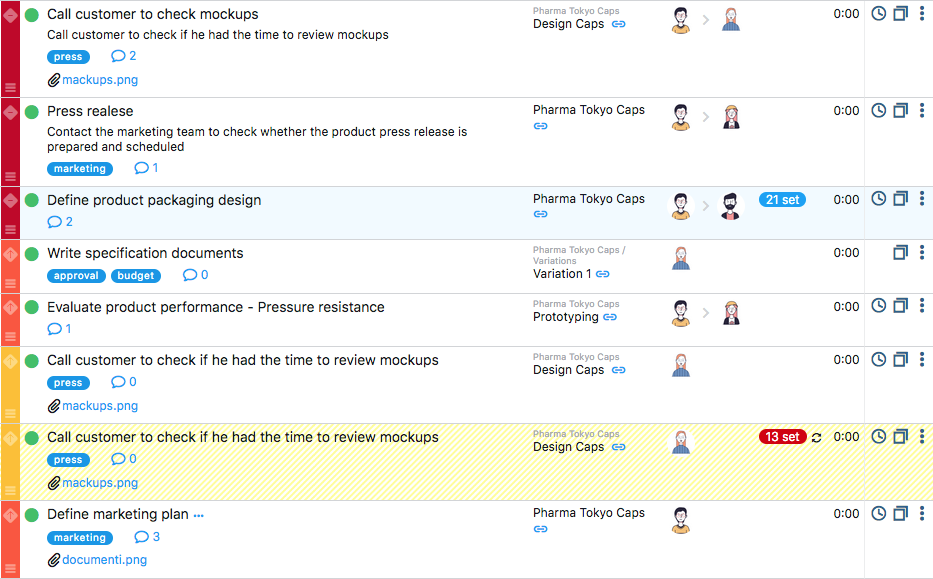Screen dimensions: 933x579
Task: Open kebab menu on Define marketing plan row
Action: point(922,513)
